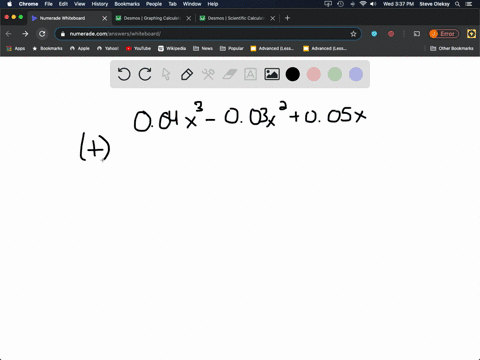Bookmark this page with star icon

353,34
